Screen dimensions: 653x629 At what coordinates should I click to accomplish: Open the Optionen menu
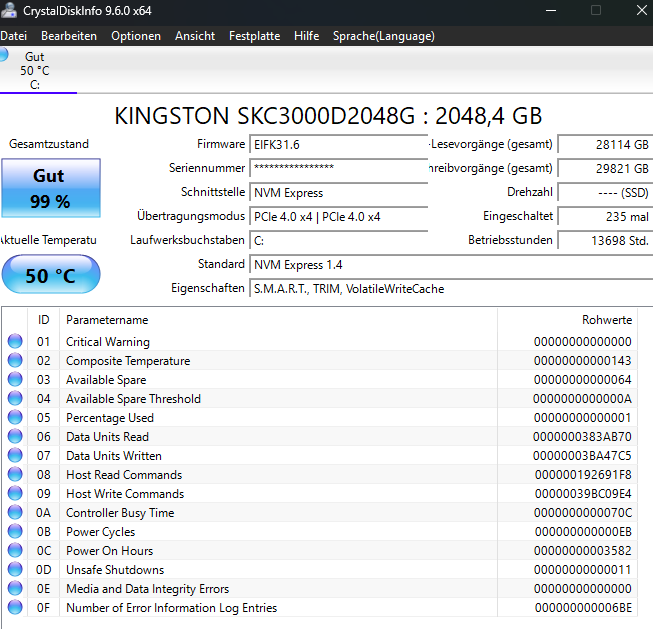[x=136, y=36]
